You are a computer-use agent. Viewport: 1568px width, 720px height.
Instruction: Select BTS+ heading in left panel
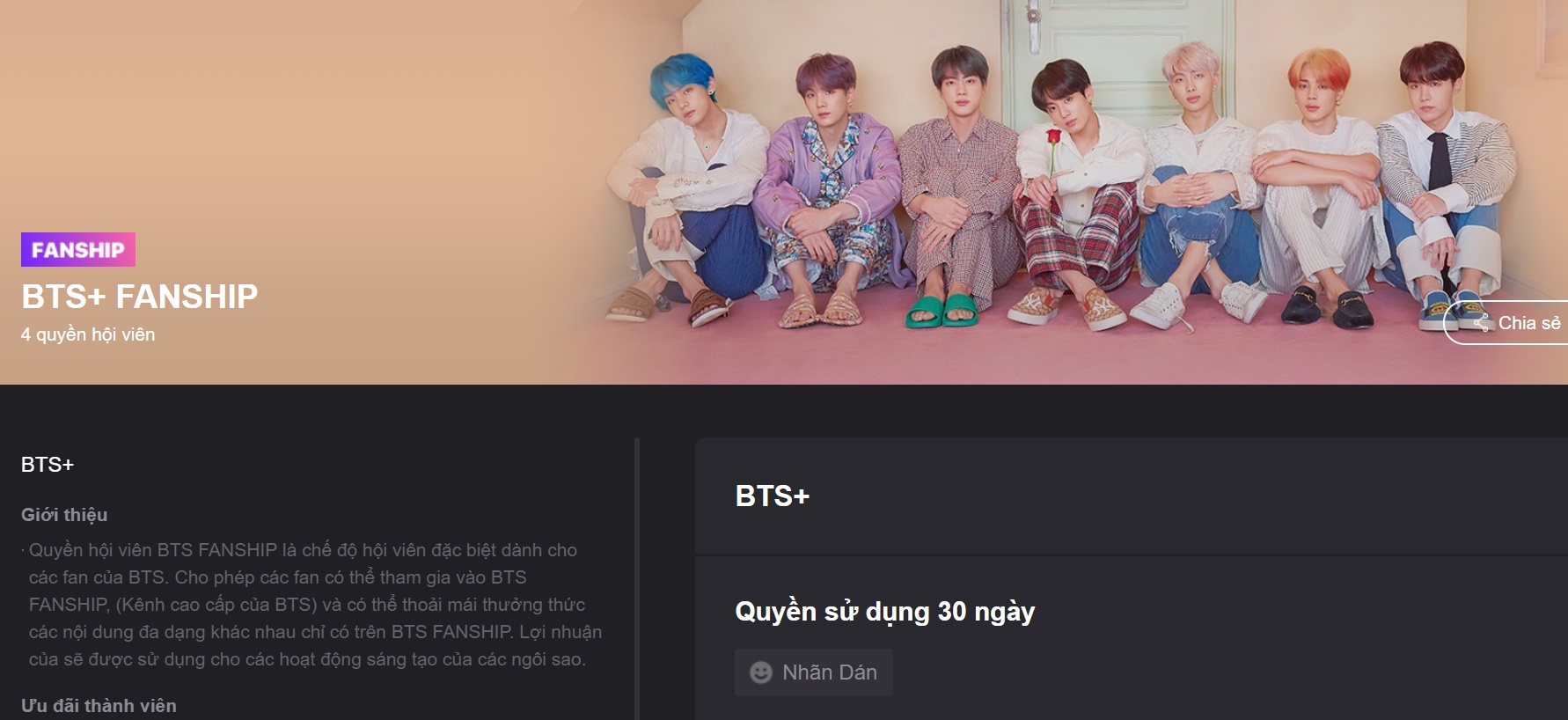tap(48, 465)
